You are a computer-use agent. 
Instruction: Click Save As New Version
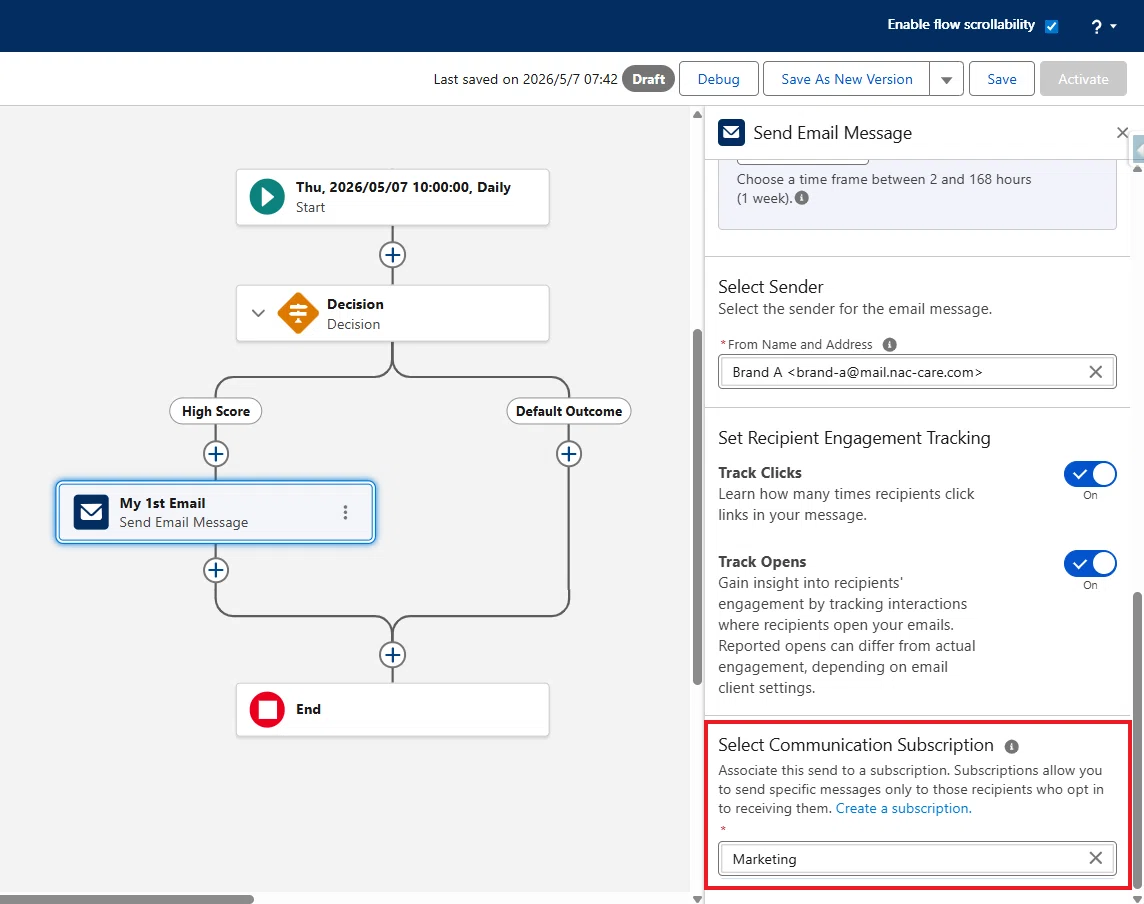point(846,79)
